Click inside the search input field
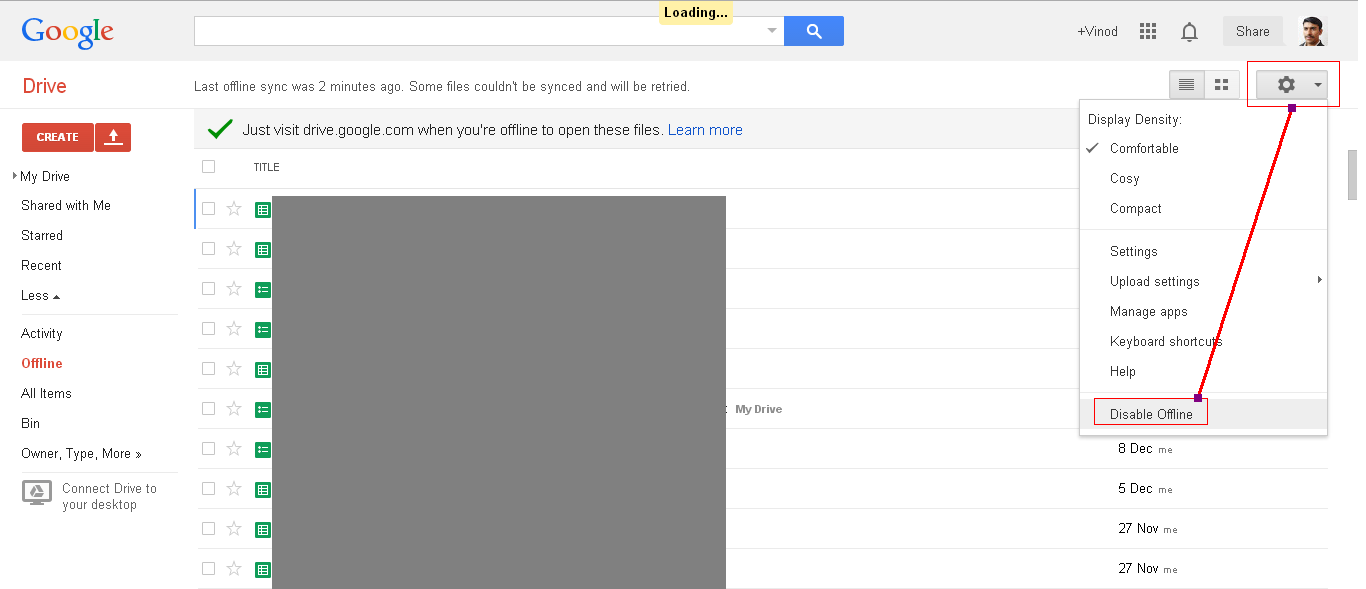The height and width of the screenshot is (589, 1366). point(470,31)
